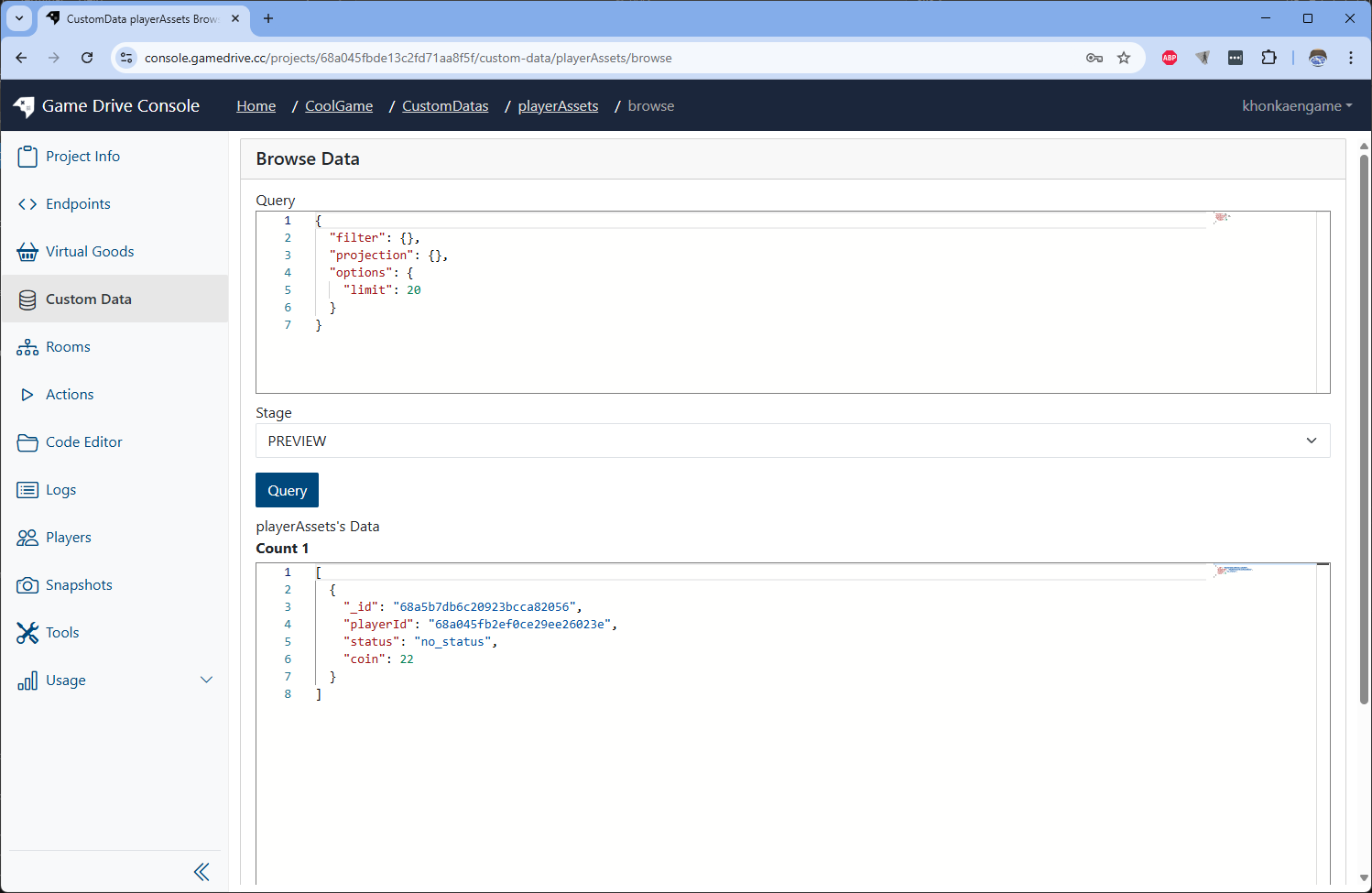Open Endpoints via its code brackets icon

27,204
